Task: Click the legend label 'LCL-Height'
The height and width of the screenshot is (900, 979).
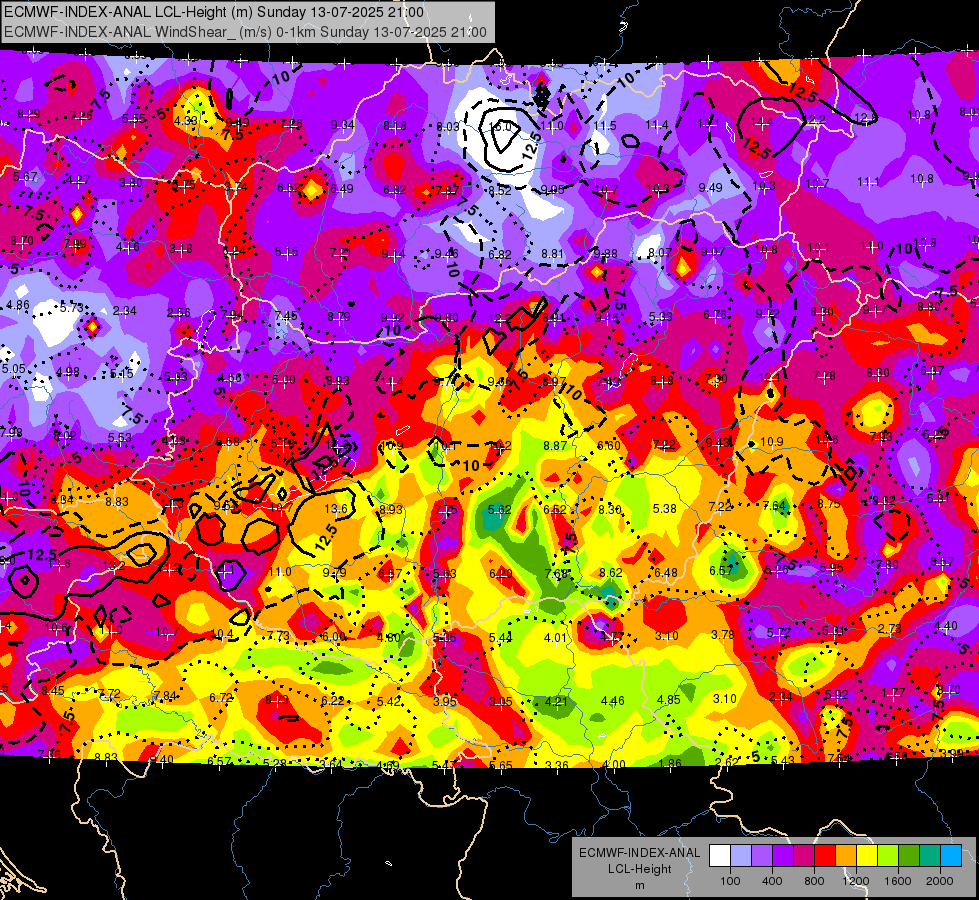Action: [x=639, y=869]
